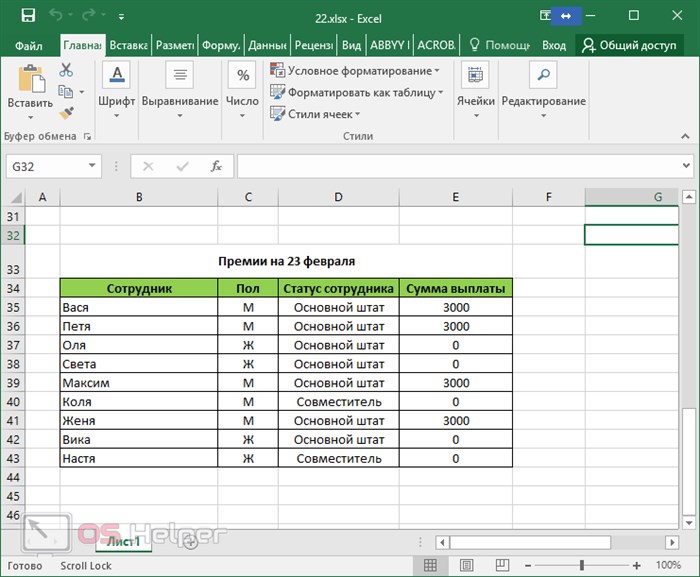Switch to the ABBYY tab
Screen dimensions: 700x577
(390, 45)
